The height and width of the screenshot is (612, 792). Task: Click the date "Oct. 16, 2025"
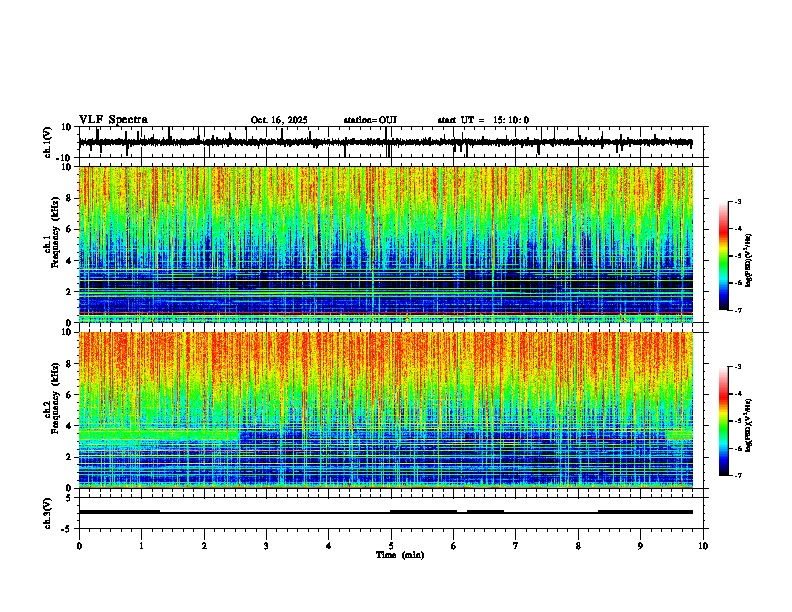click(279, 120)
